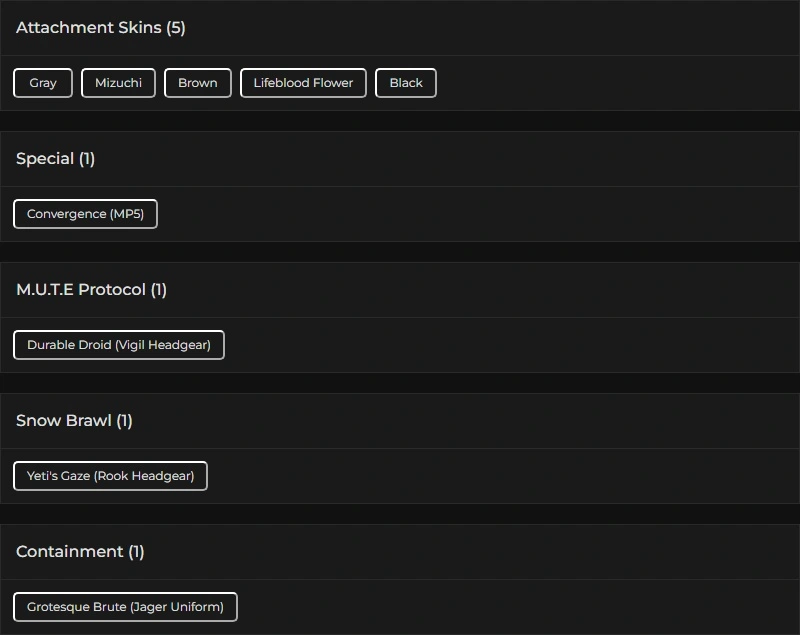Click the (5) count beside Attachment Skins

coord(176,28)
